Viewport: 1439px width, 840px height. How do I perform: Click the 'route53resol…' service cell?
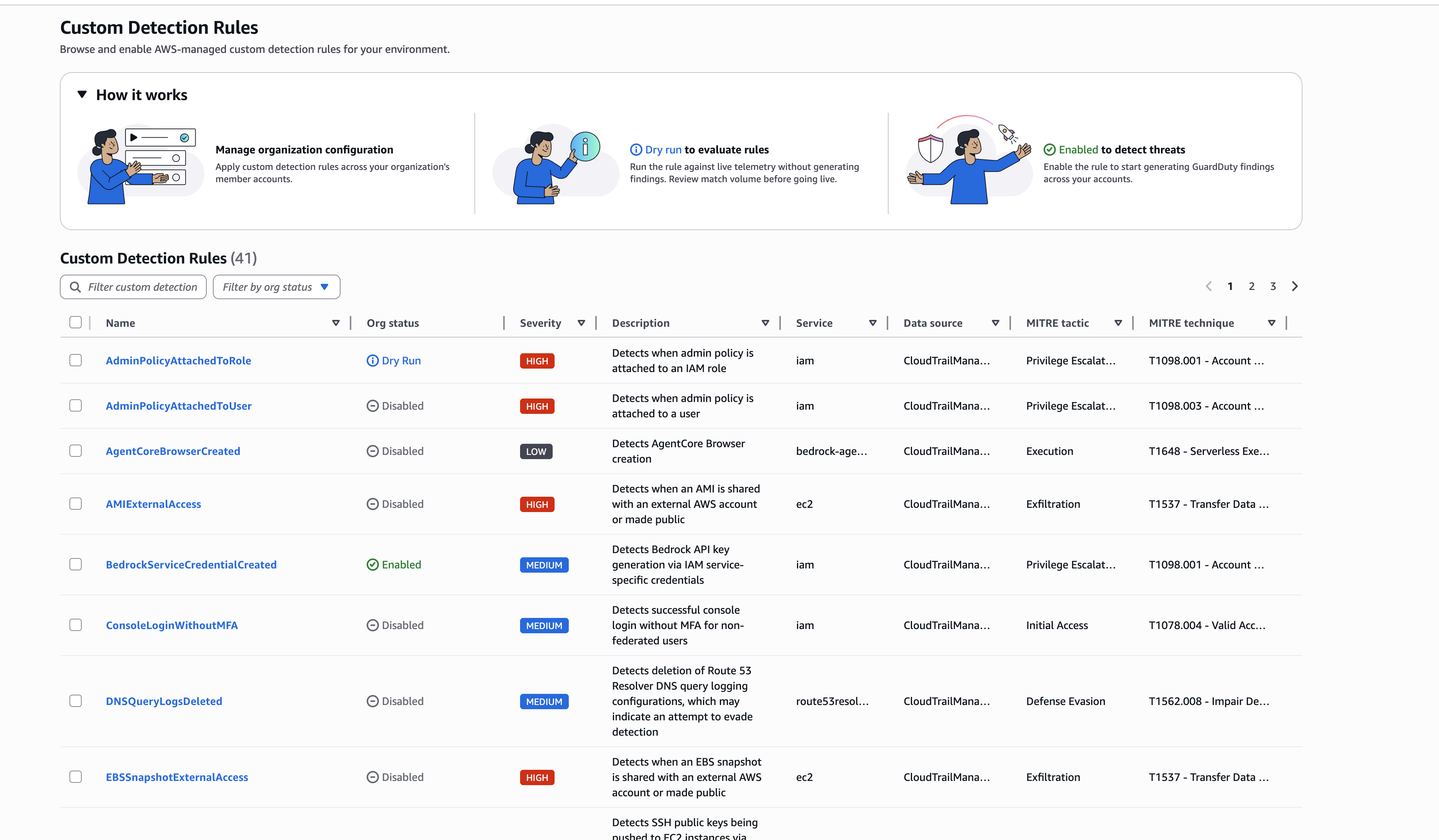point(833,701)
